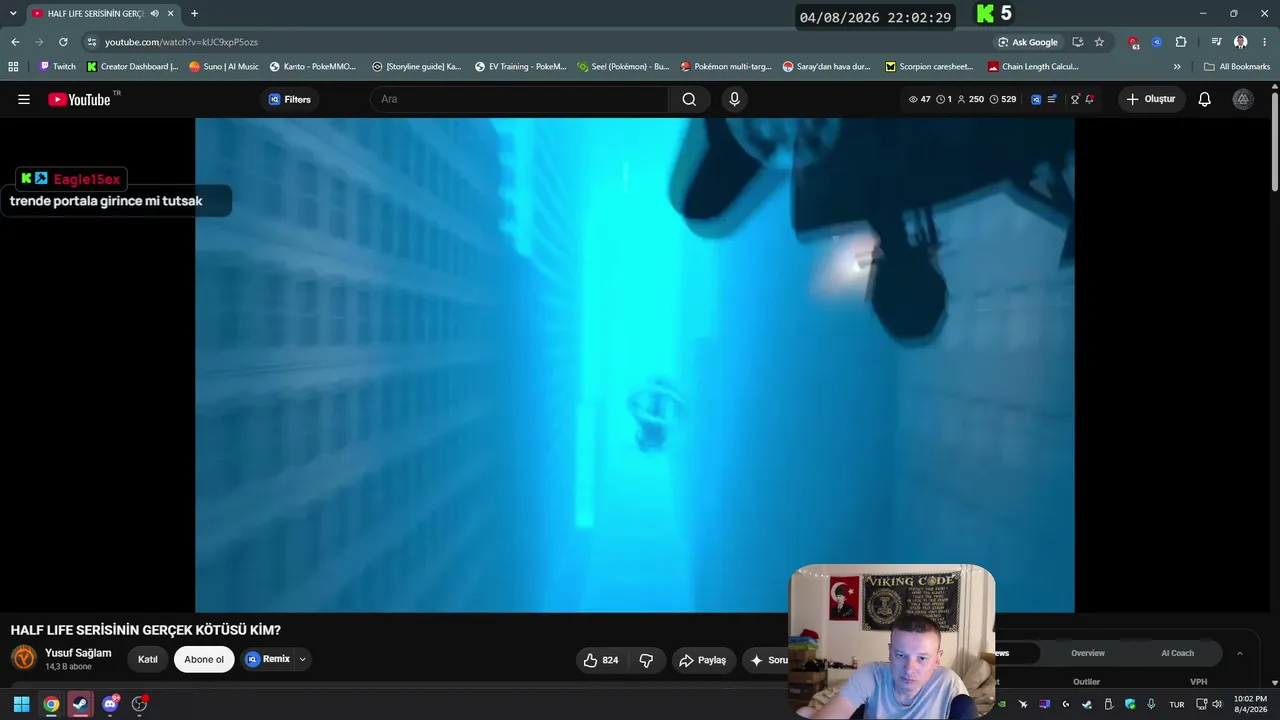Click the Katıl join button

(148, 660)
